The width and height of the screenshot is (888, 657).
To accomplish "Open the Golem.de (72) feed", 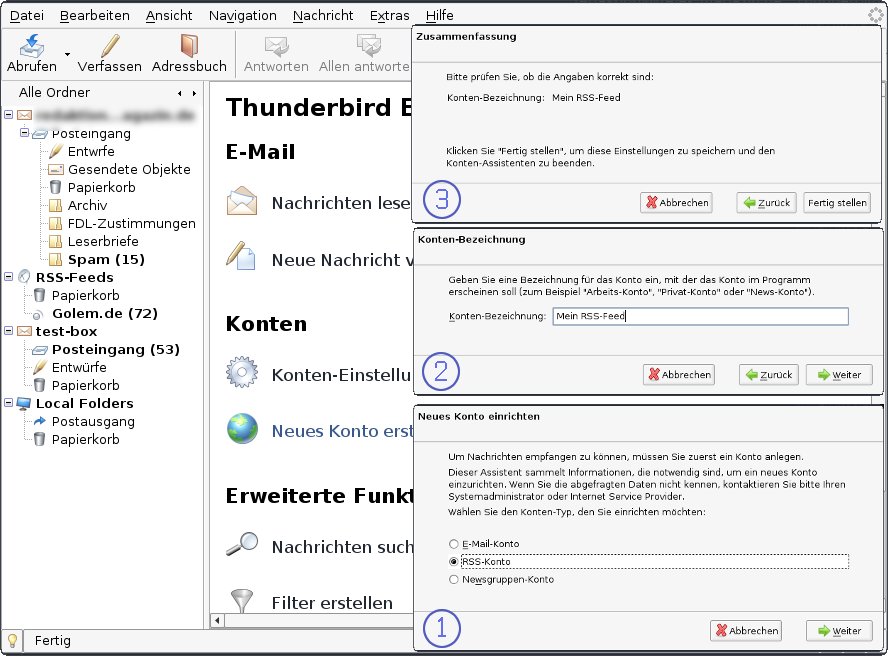I will 105,313.
